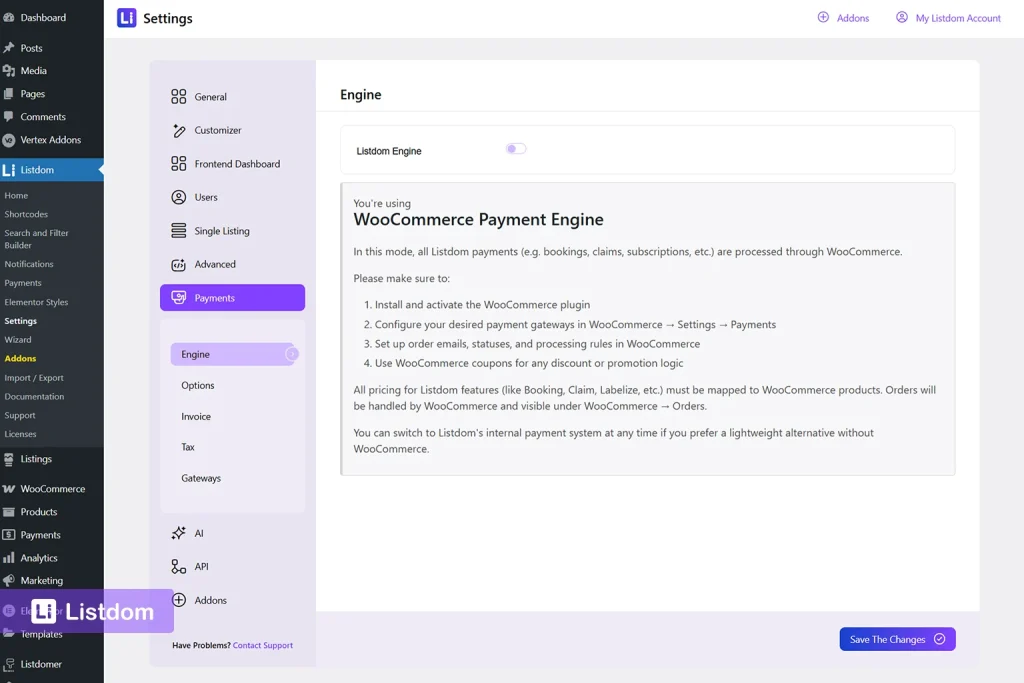The width and height of the screenshot is (1024, 683).
Task: Click the API connector icon
Action: click(x=178, y=565)
